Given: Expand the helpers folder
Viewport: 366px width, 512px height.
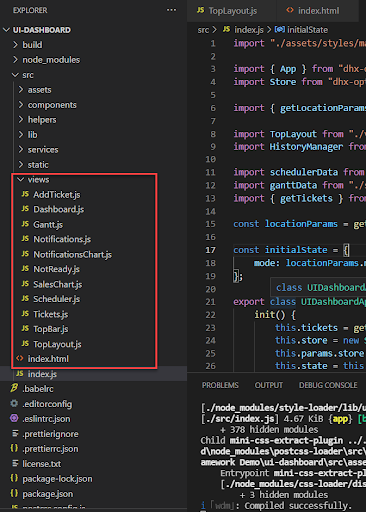Looking at the screenshot, I should [21, 119].
